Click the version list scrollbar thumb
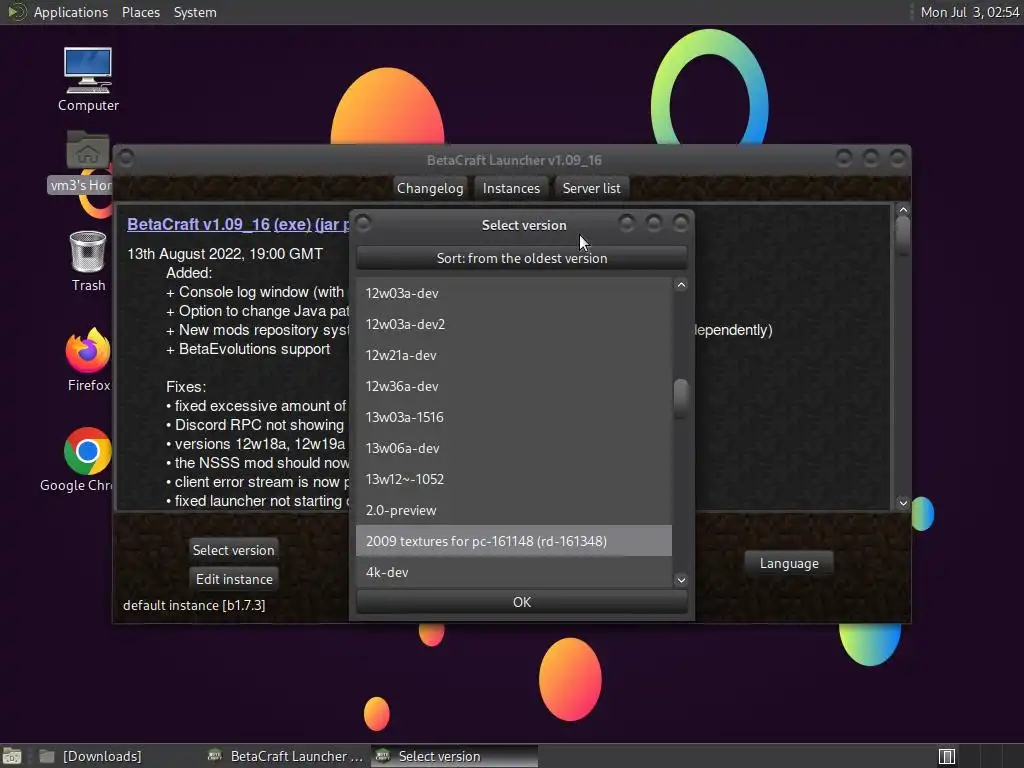The image size is (1024, 768). click(680, 397)
